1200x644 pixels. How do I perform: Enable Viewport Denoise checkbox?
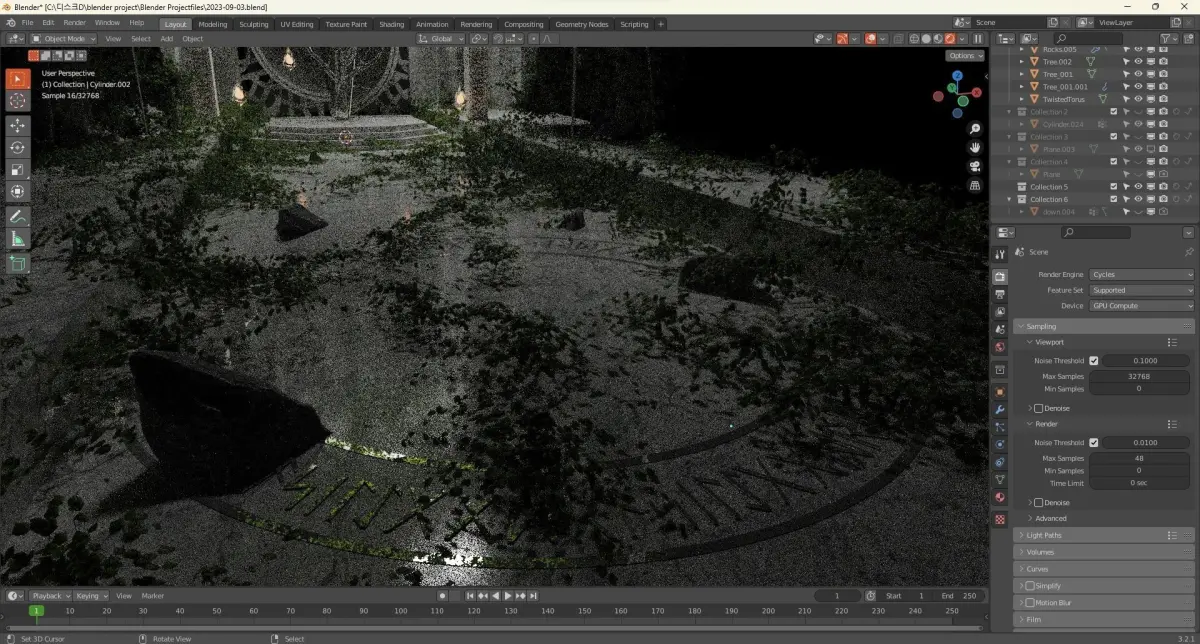click(1038, 408)
